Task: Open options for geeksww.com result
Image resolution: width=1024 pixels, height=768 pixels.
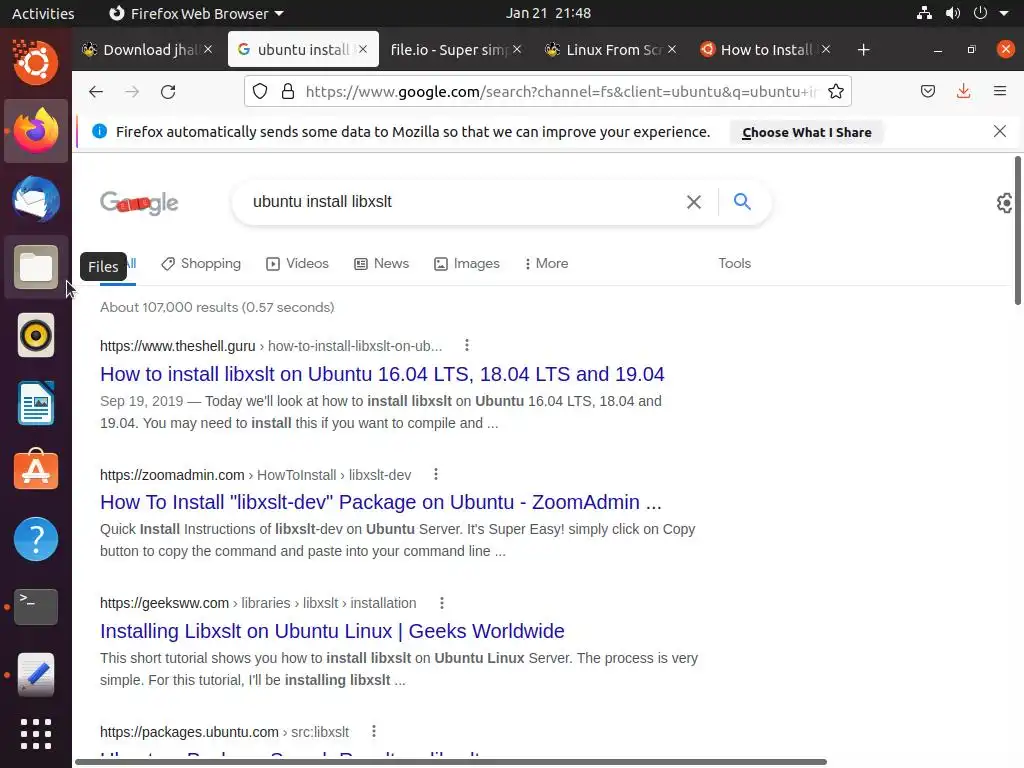Action: click(441, 603)
